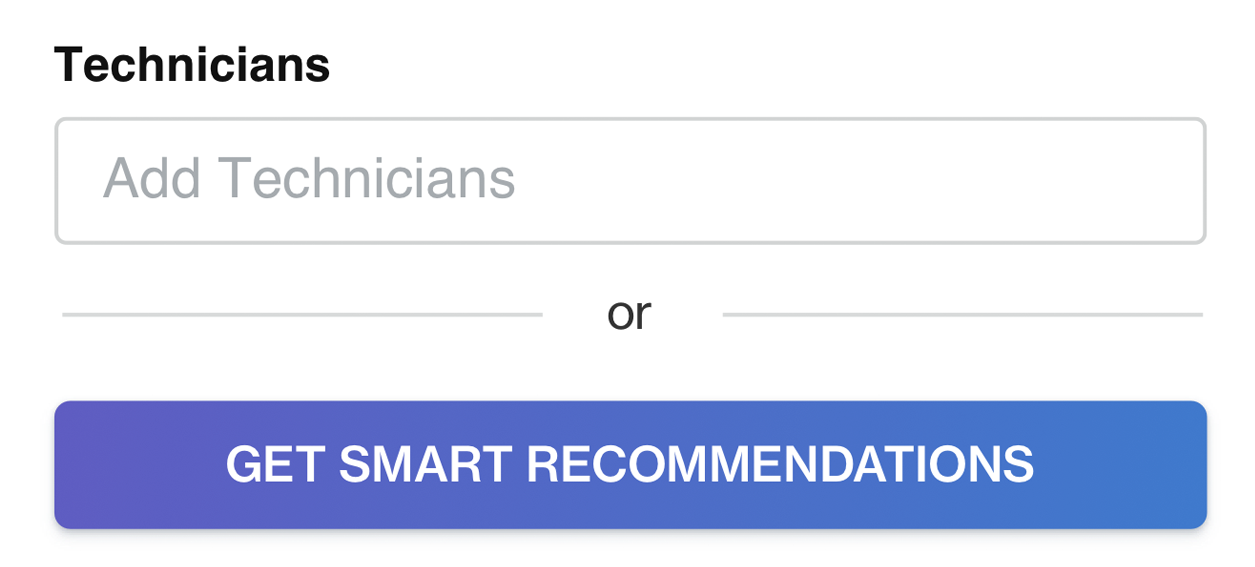The image size is (1255, 567).
Task: Click the divider line right of "or"
Action: [x=962, y=315]
